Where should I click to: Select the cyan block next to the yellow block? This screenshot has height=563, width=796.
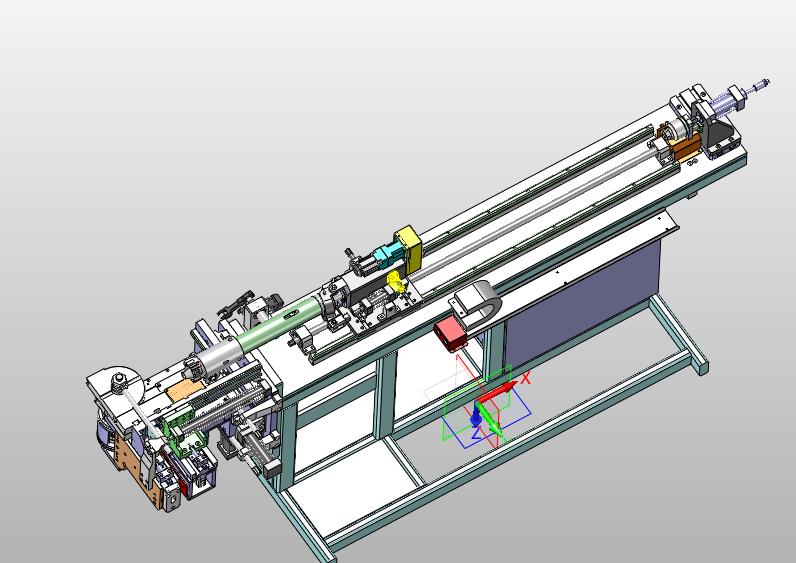387,254
